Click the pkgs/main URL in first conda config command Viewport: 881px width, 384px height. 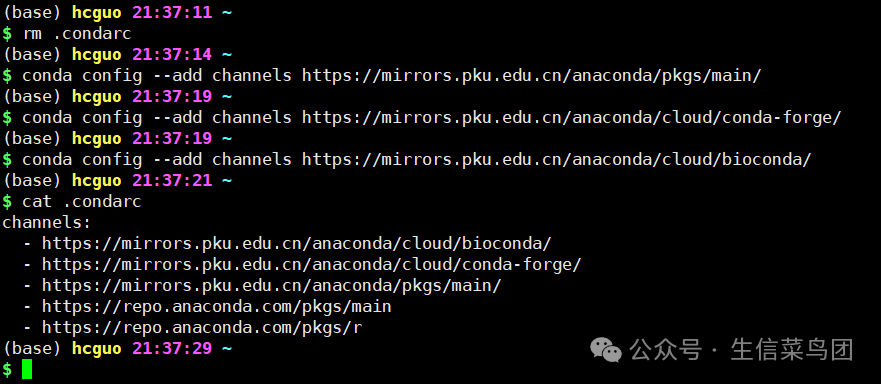pyautogui.click(x=532, y=75)
